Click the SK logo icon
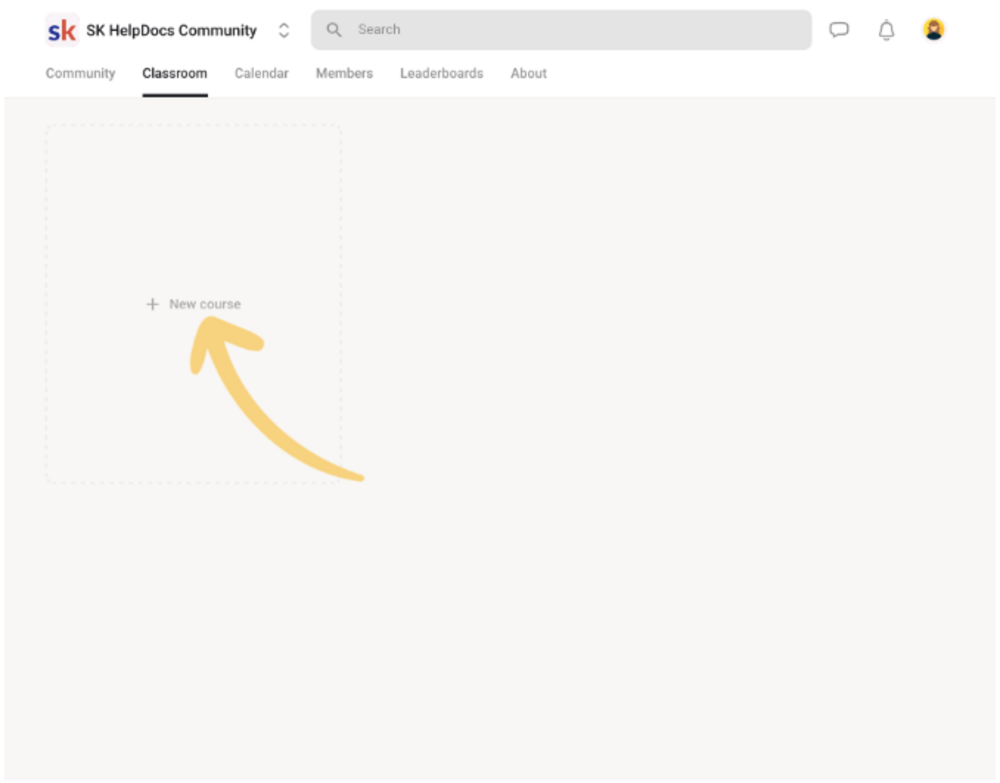1000x783 pixels. click(x=62, y=30)
